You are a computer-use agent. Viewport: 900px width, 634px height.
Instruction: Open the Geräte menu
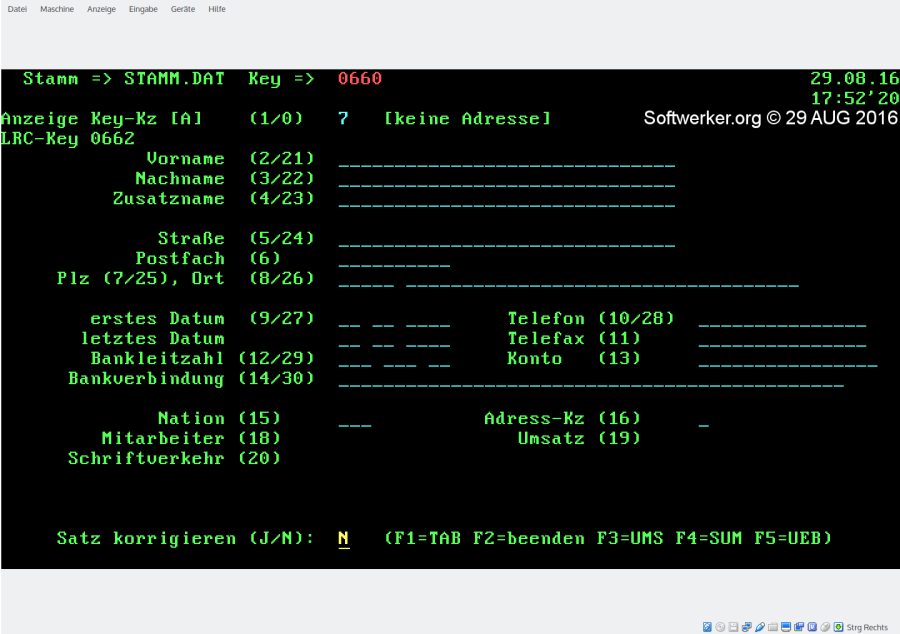pyautogui.click(x=183, y=9)
